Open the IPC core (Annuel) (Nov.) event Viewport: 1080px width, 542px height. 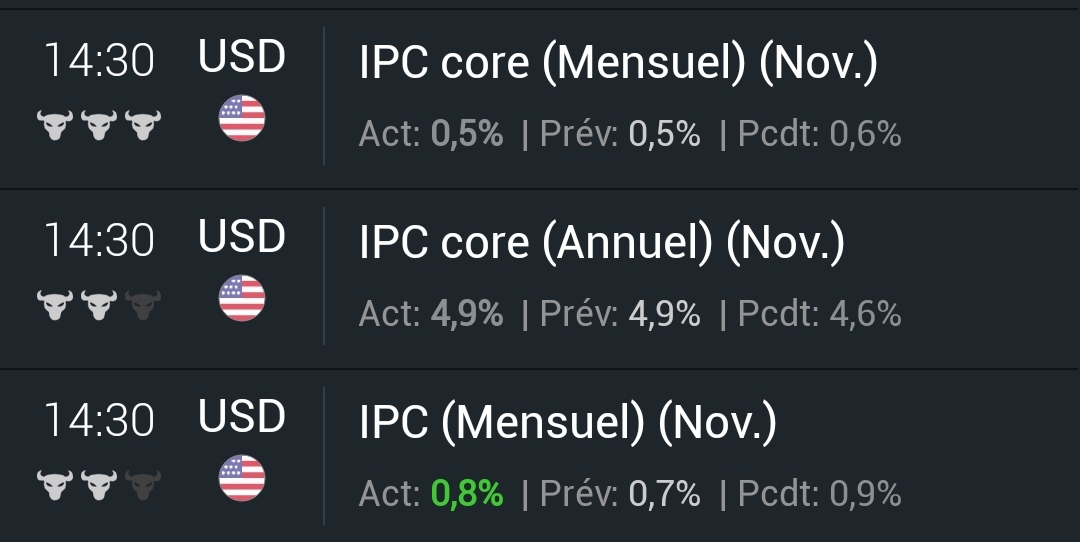click(x=601, y=243)
